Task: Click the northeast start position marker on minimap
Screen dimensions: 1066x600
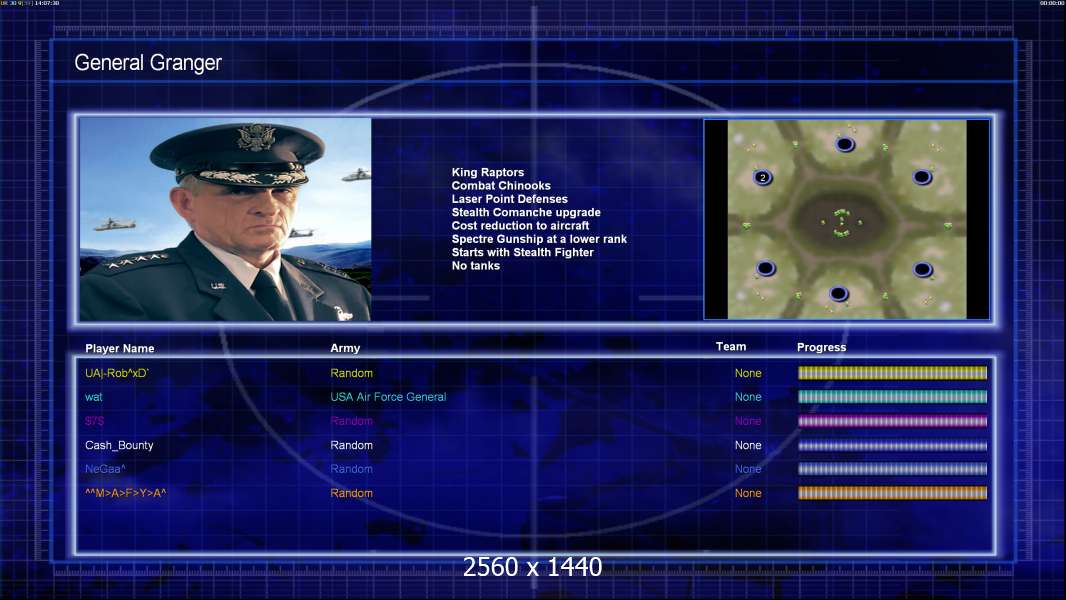Action: 922,177
